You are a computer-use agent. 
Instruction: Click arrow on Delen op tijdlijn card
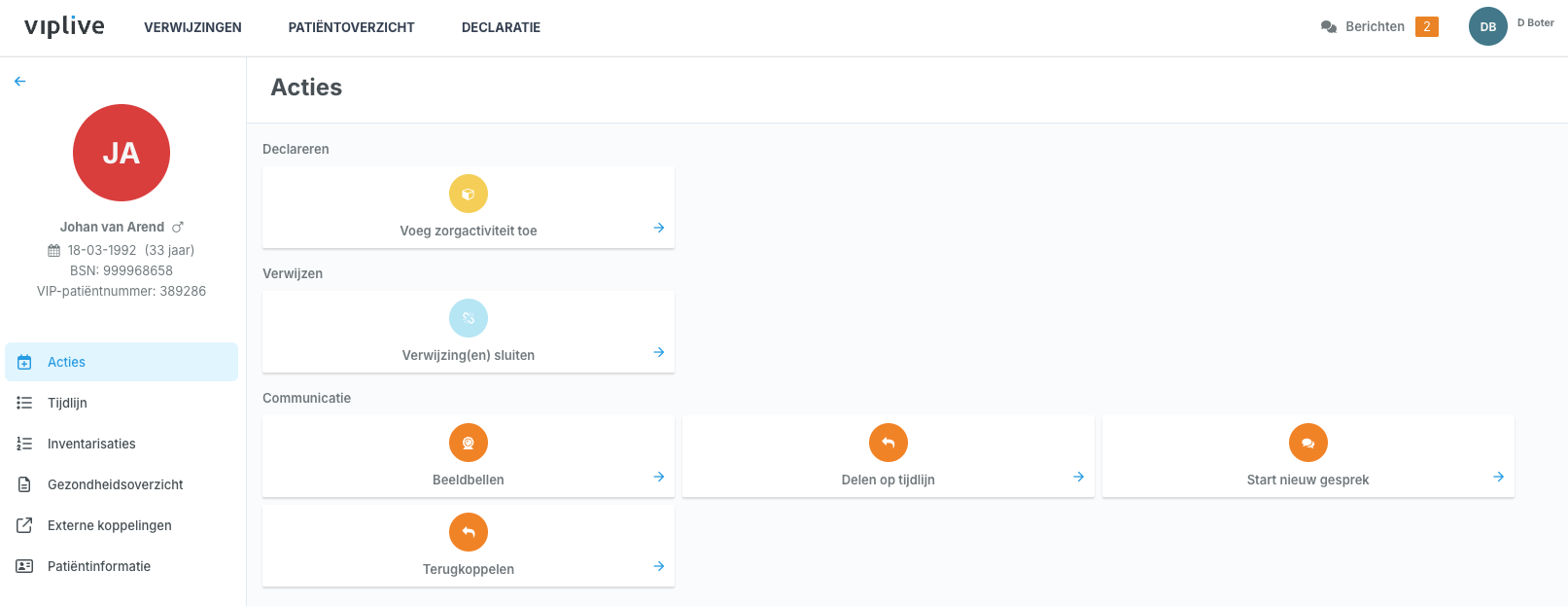1079,477
